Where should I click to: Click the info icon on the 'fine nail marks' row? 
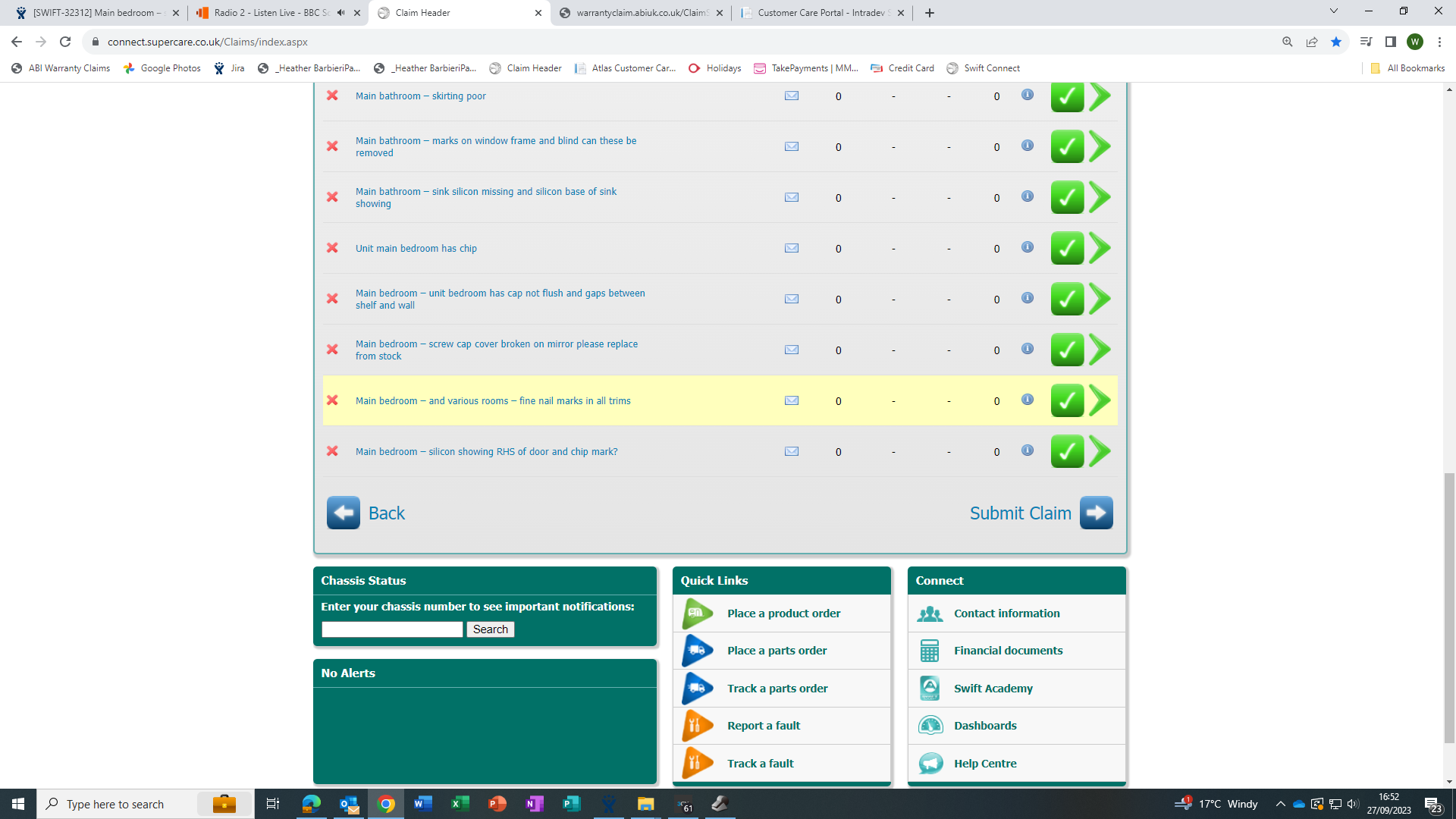1027,400
